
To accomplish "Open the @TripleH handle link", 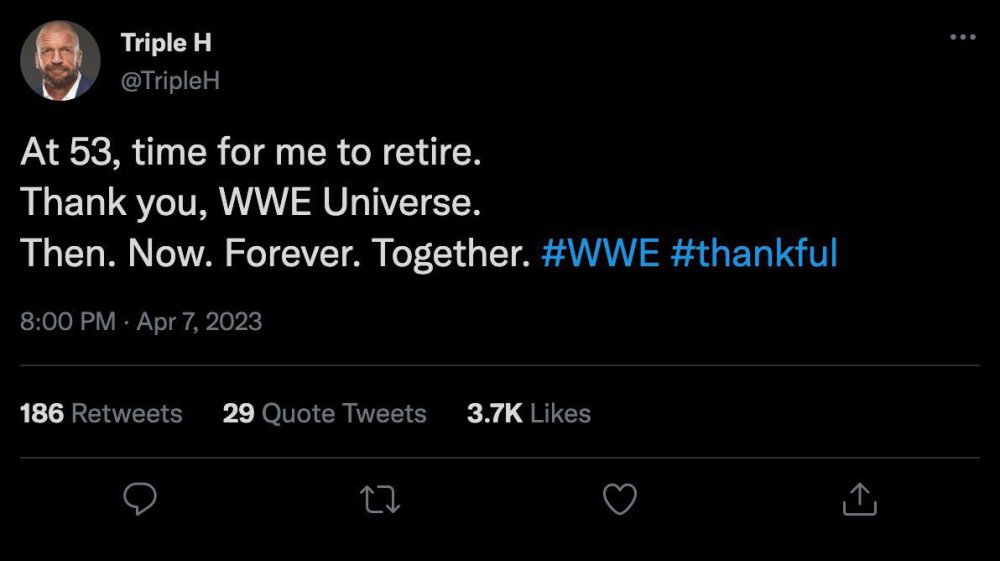I will pyautogui.click(x=169, y=80).
